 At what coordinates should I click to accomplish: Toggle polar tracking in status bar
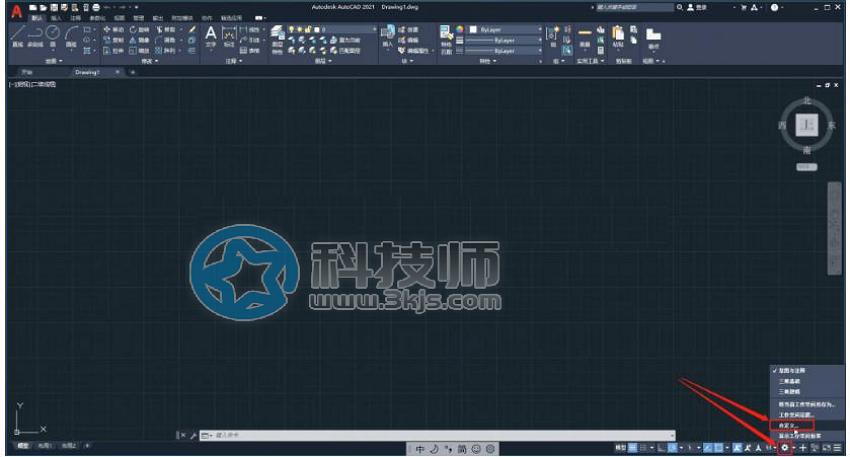click(673, 448)
